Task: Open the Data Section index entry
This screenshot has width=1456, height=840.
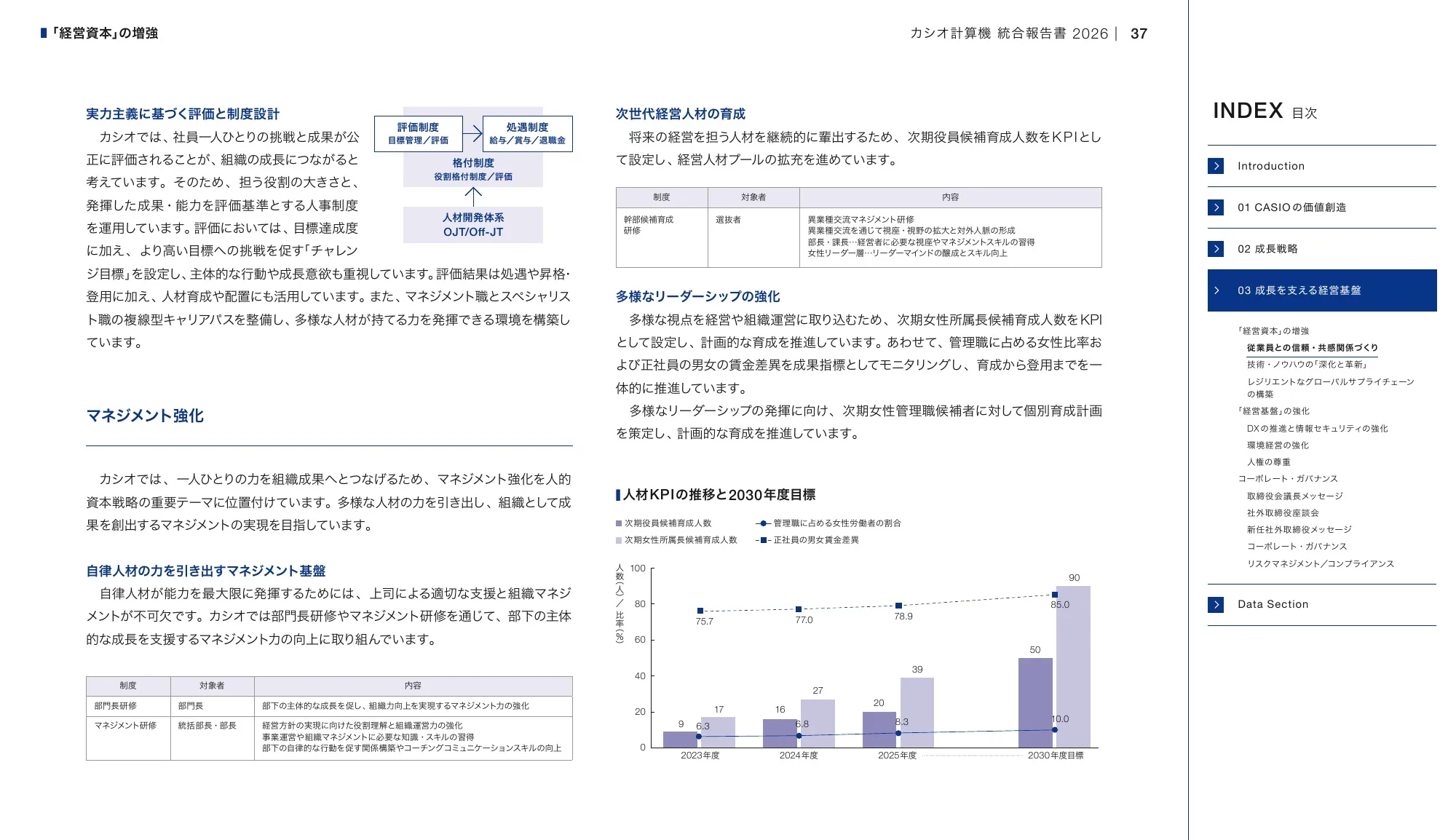Action: pyautogui.click(x=1273, y=604)
